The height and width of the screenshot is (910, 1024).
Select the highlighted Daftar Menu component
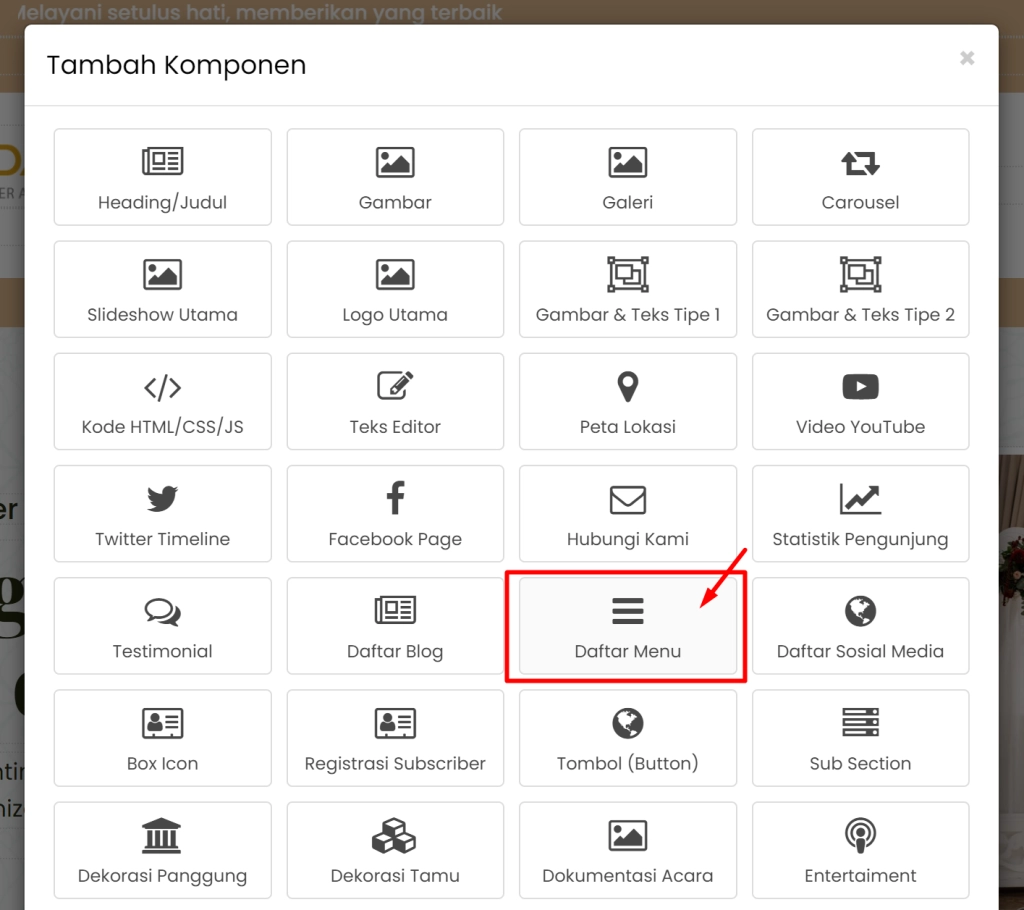point(627,626)
